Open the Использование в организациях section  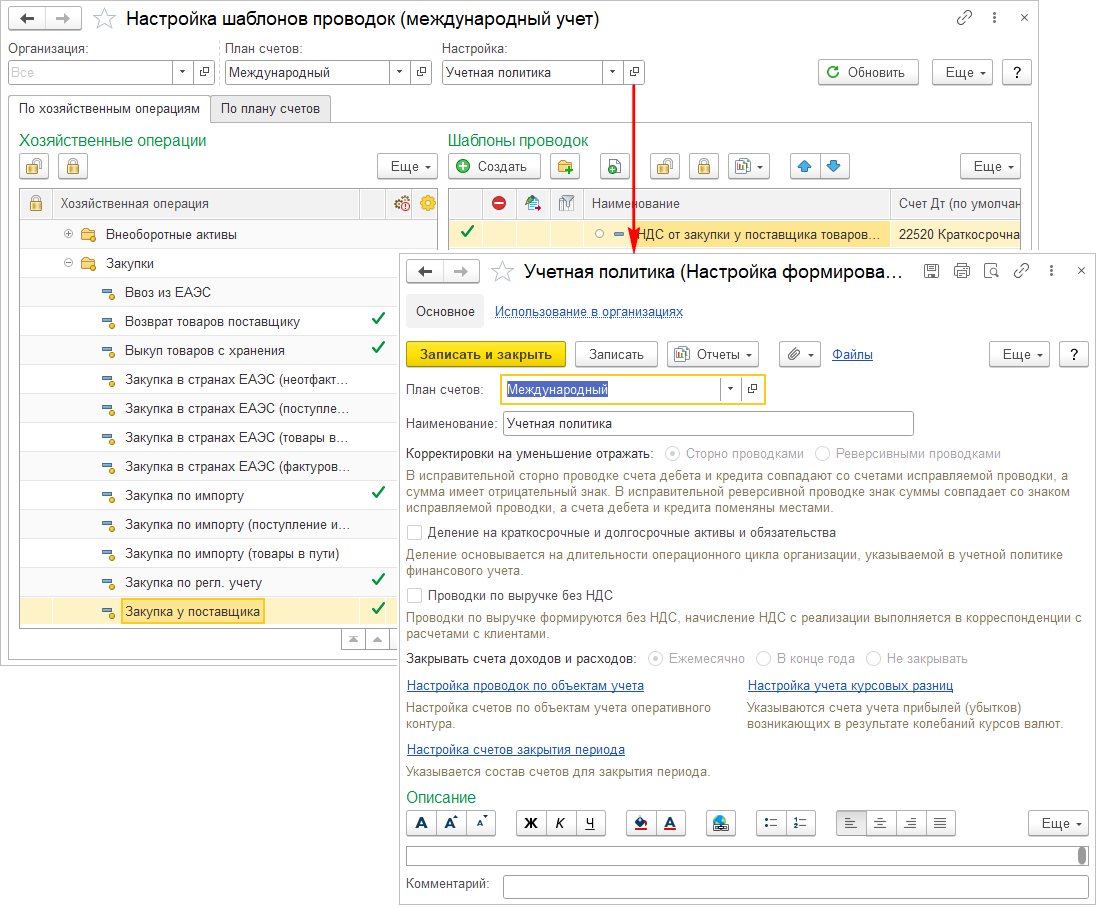click(588, 312)
